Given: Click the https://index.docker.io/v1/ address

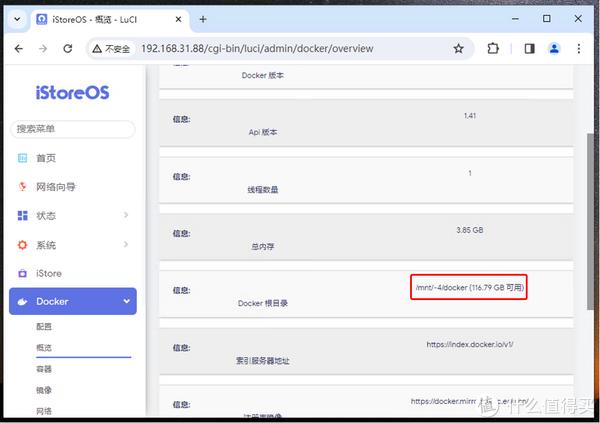Looking at the screenshot, I should coord(470,345).
